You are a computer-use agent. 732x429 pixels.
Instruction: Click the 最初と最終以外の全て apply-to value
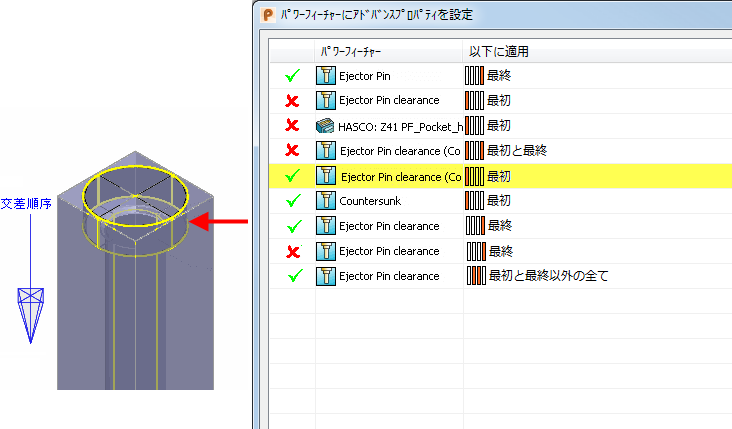tap(549, 276)
